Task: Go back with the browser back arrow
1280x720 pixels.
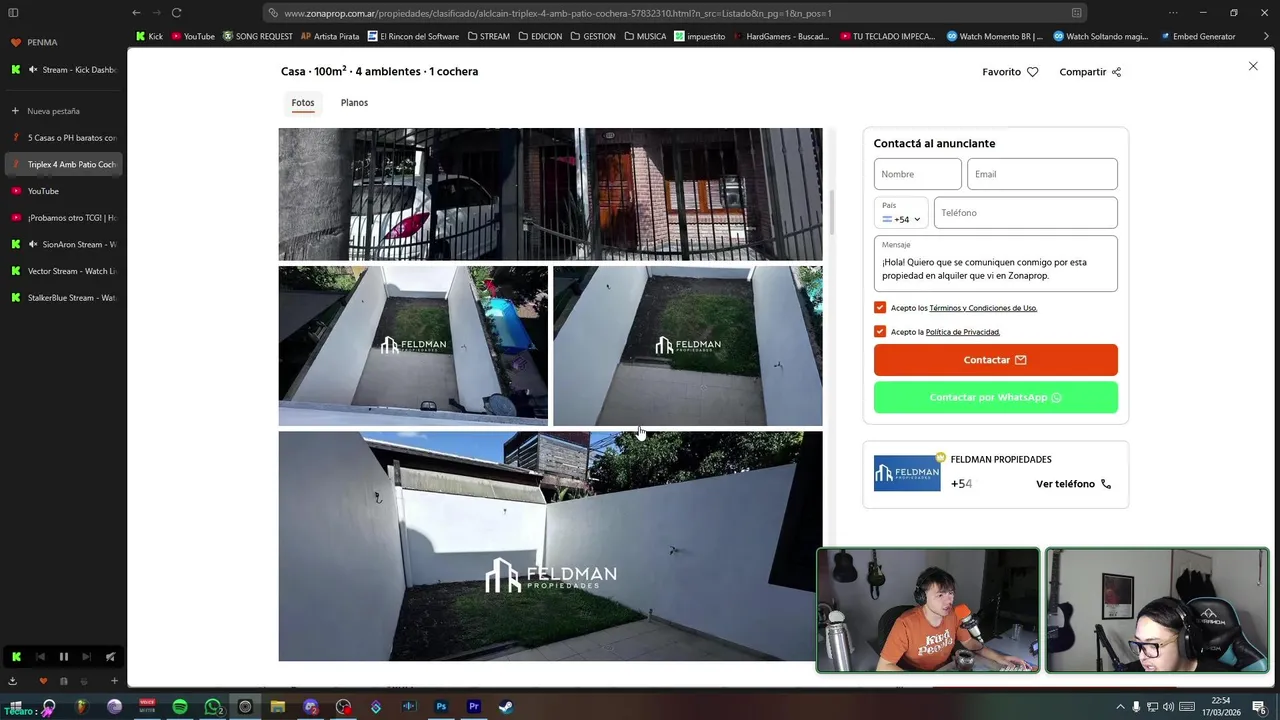Action: point(136,13)
